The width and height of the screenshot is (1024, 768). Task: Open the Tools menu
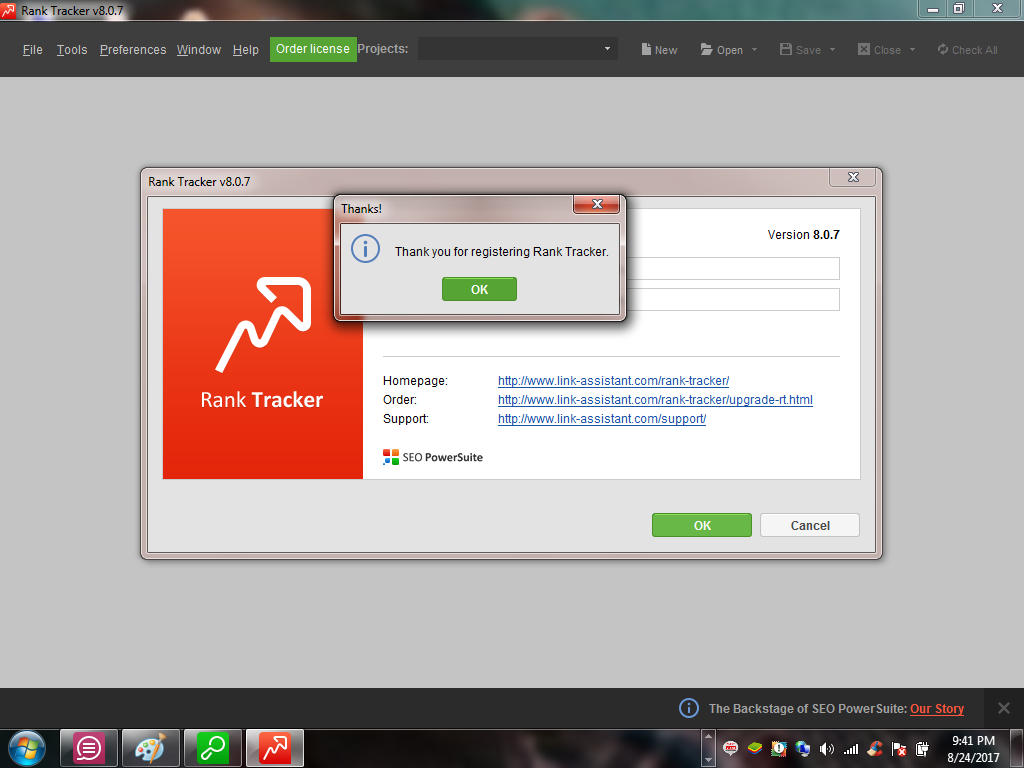[72, 50]
